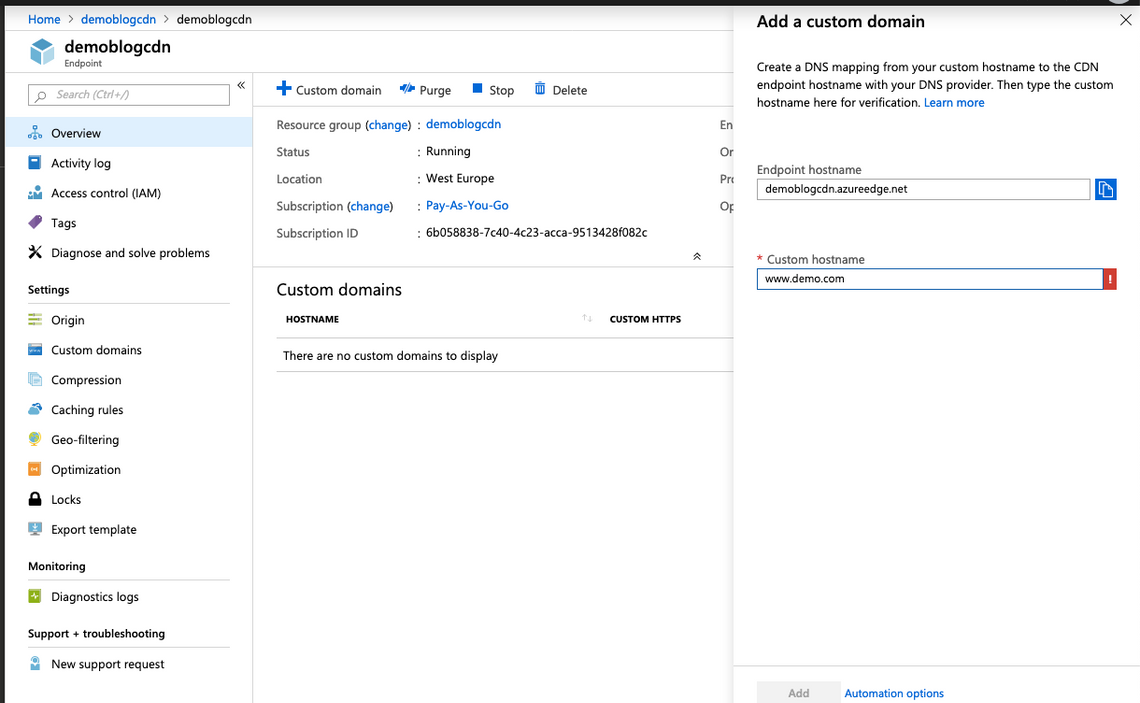Open Diagnose and solve problems item
The height and width of the screenshot is (703, 1140).
tap(129, 252)
